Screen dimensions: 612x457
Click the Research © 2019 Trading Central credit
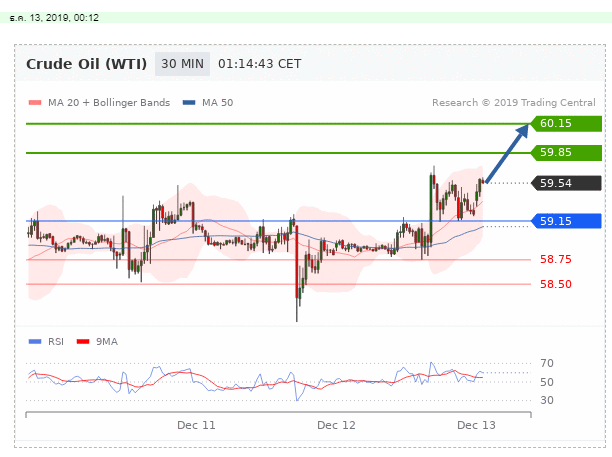[x=514, y=102]
